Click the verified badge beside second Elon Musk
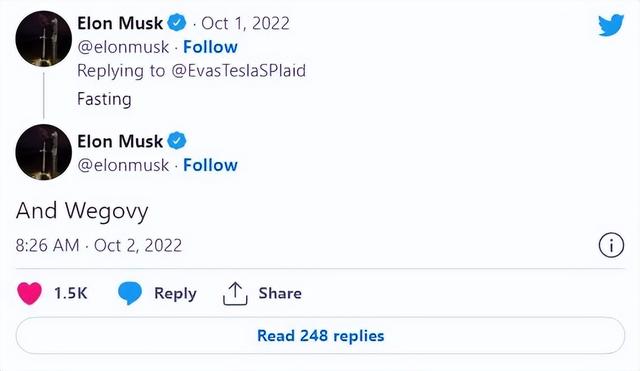 177,141
